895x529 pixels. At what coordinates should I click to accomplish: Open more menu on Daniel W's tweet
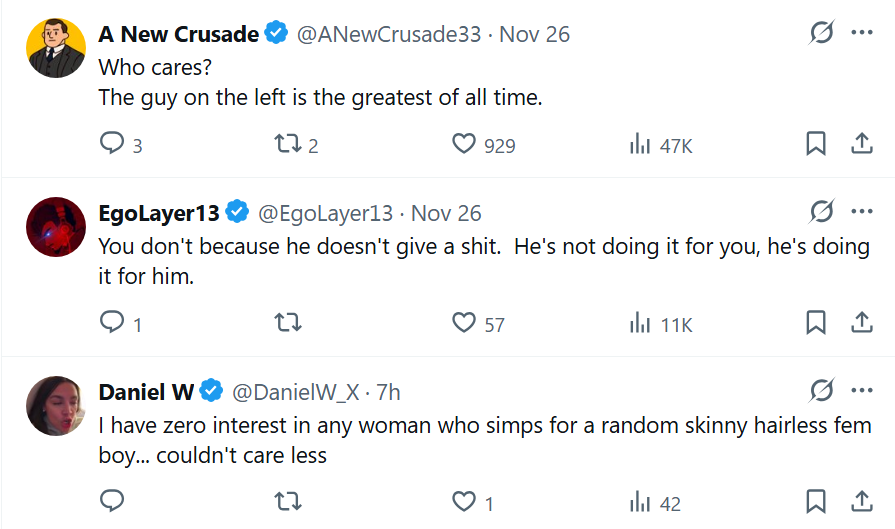point(862,391)
